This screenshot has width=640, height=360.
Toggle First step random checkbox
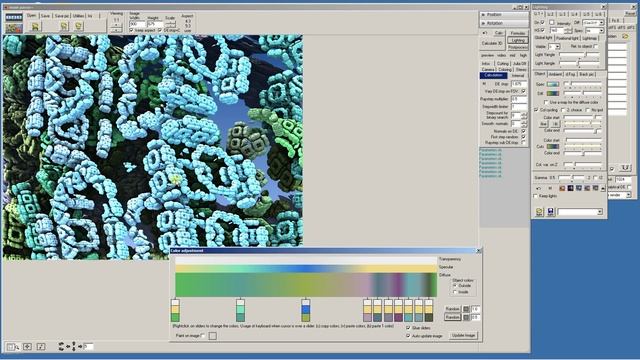(x=524, y=137)
